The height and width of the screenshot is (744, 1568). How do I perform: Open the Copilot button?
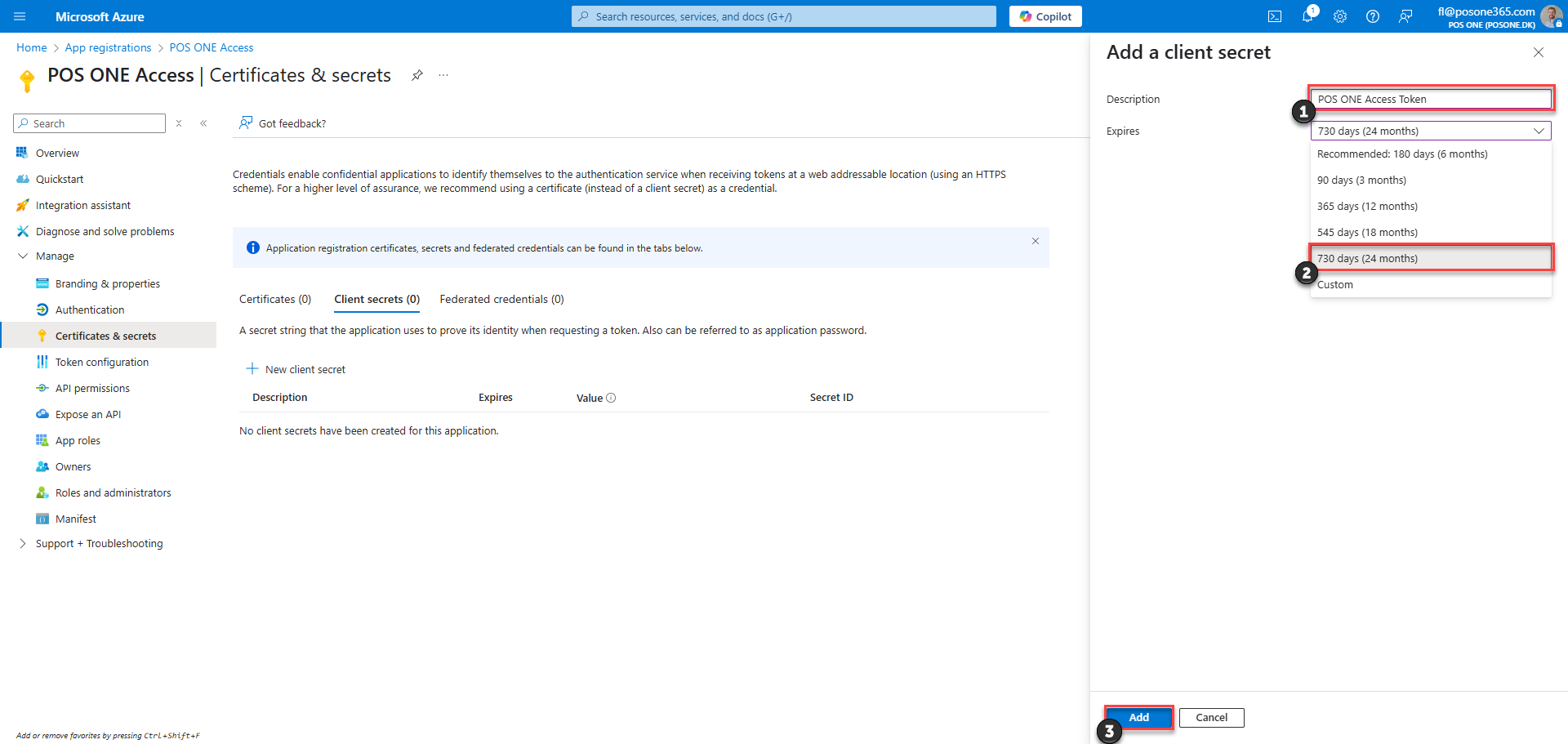pos(1045,16)
